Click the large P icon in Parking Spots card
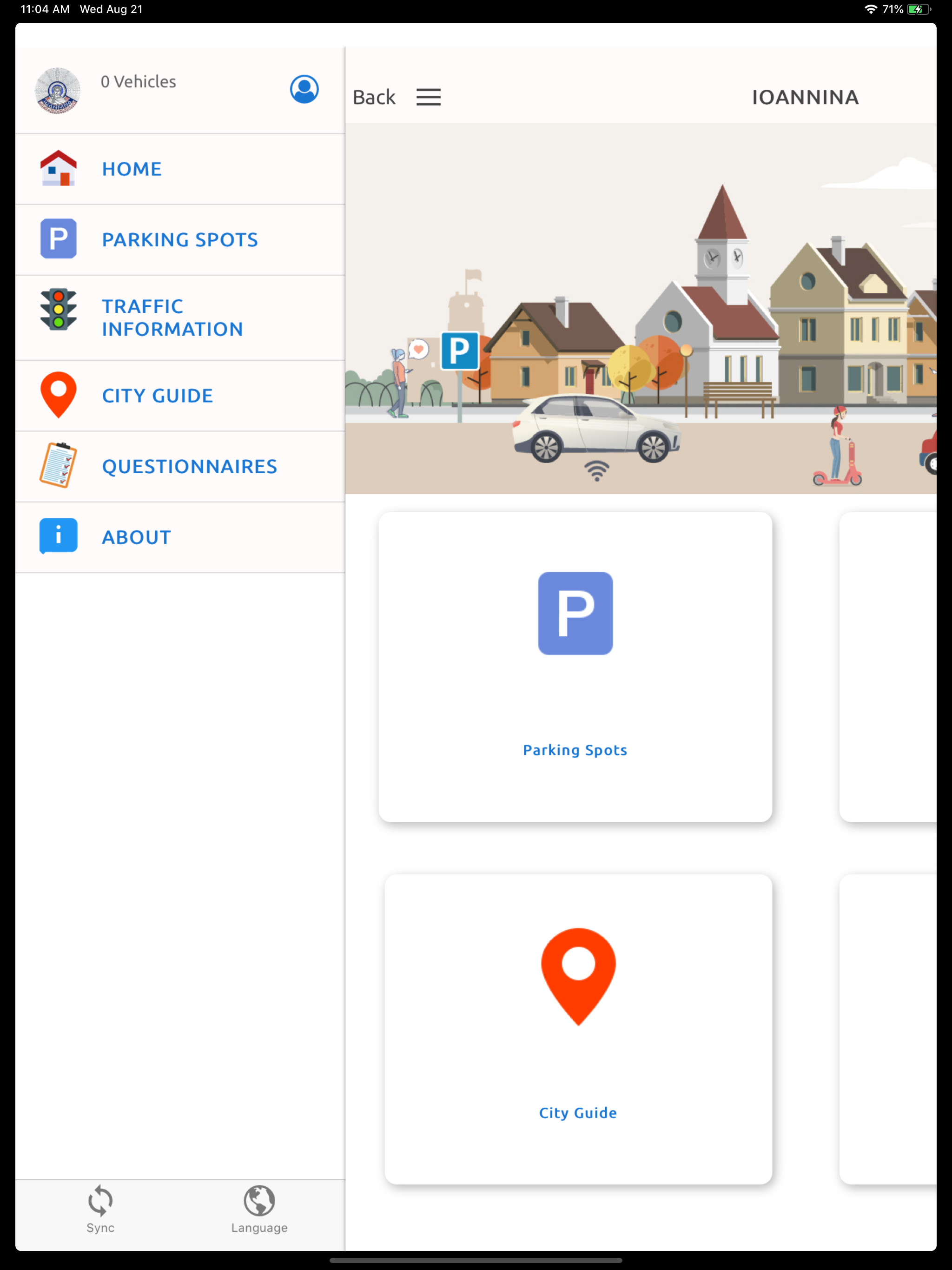 (575, 613)
